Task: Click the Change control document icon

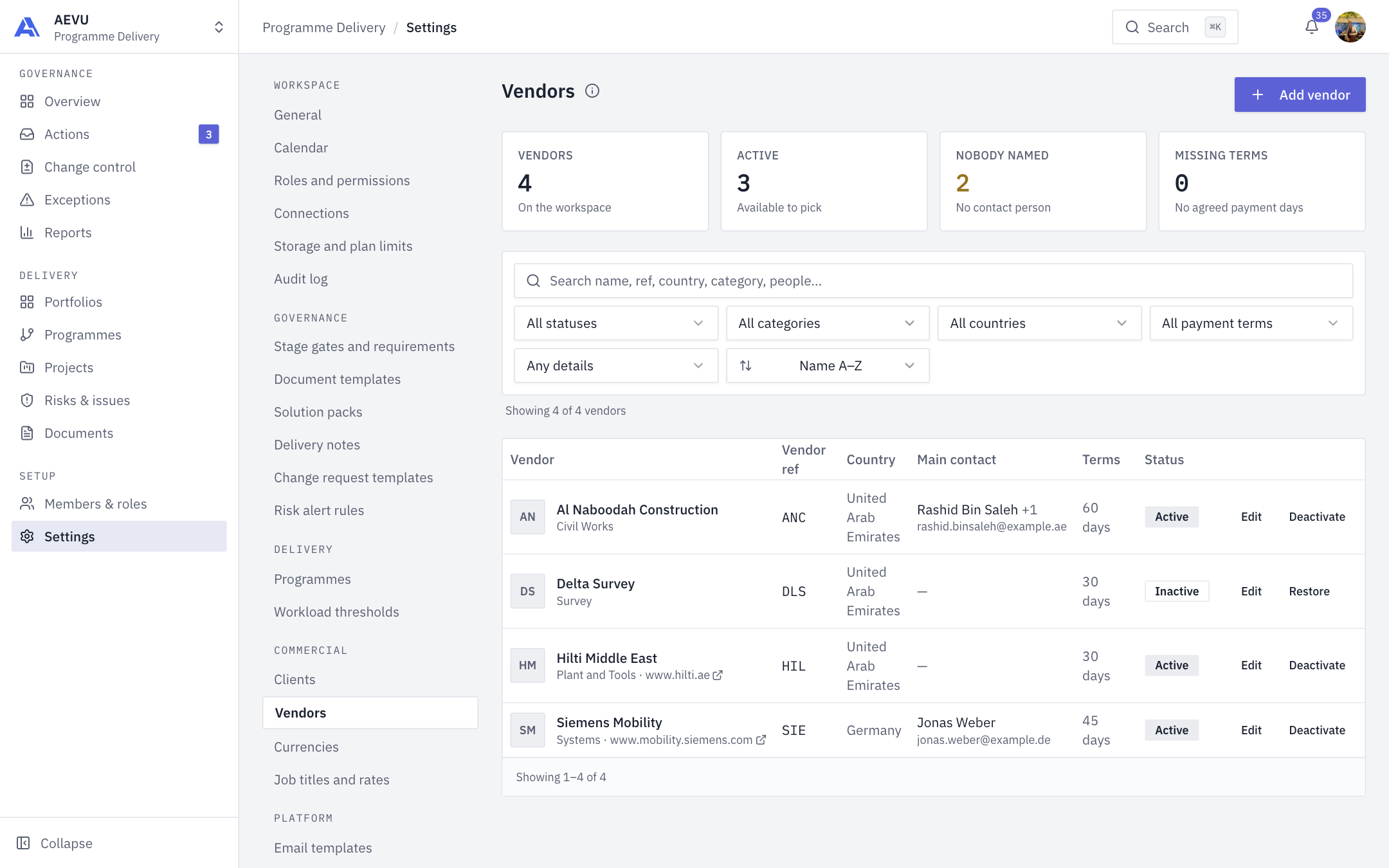Action: click(27, 167)
